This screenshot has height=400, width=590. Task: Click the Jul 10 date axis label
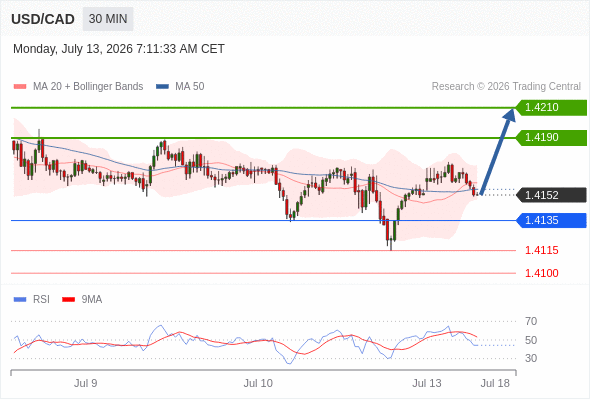(x=258, y=383)
